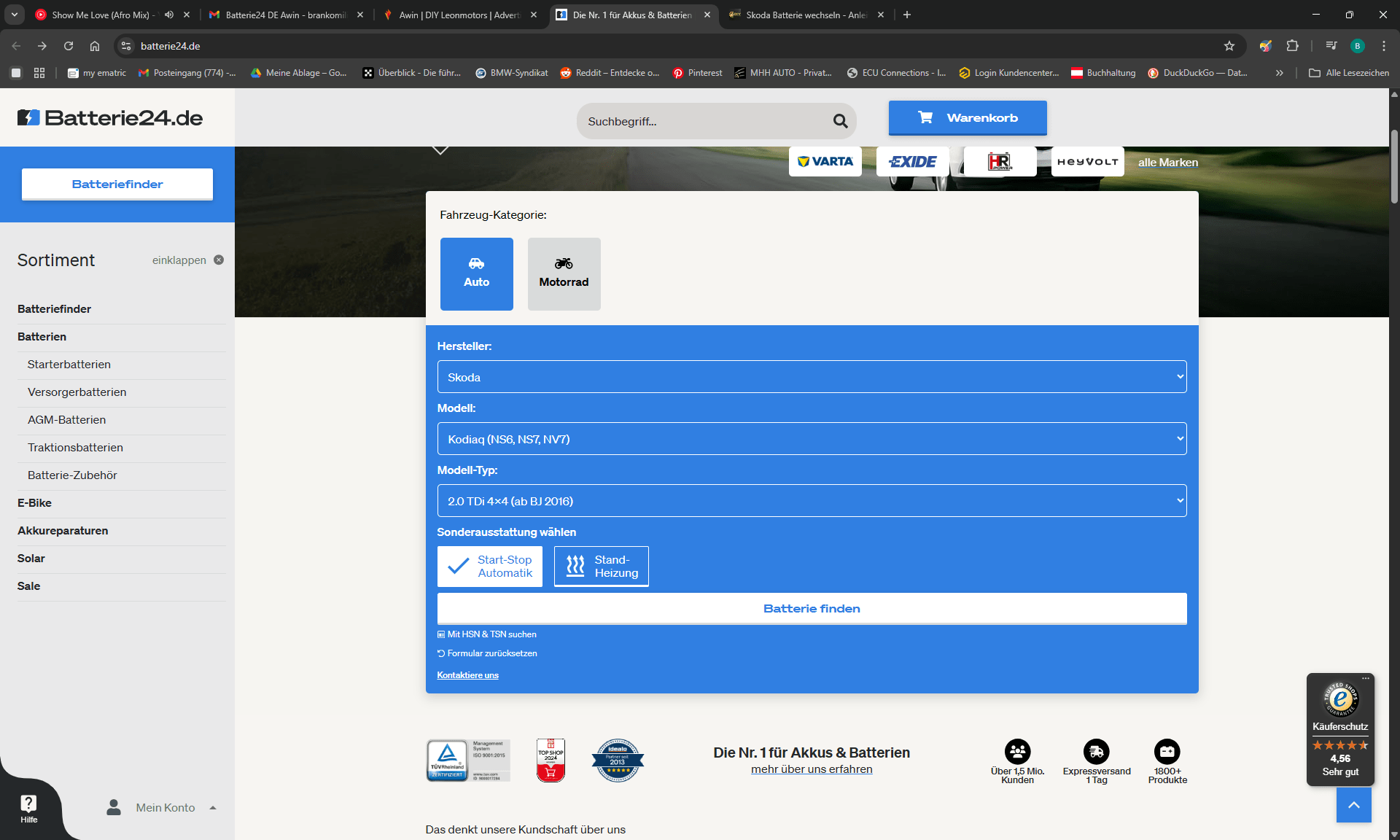This screenshot has height=840, width=1400.
Task: Click the search magnifier icon
Action: 840,121
